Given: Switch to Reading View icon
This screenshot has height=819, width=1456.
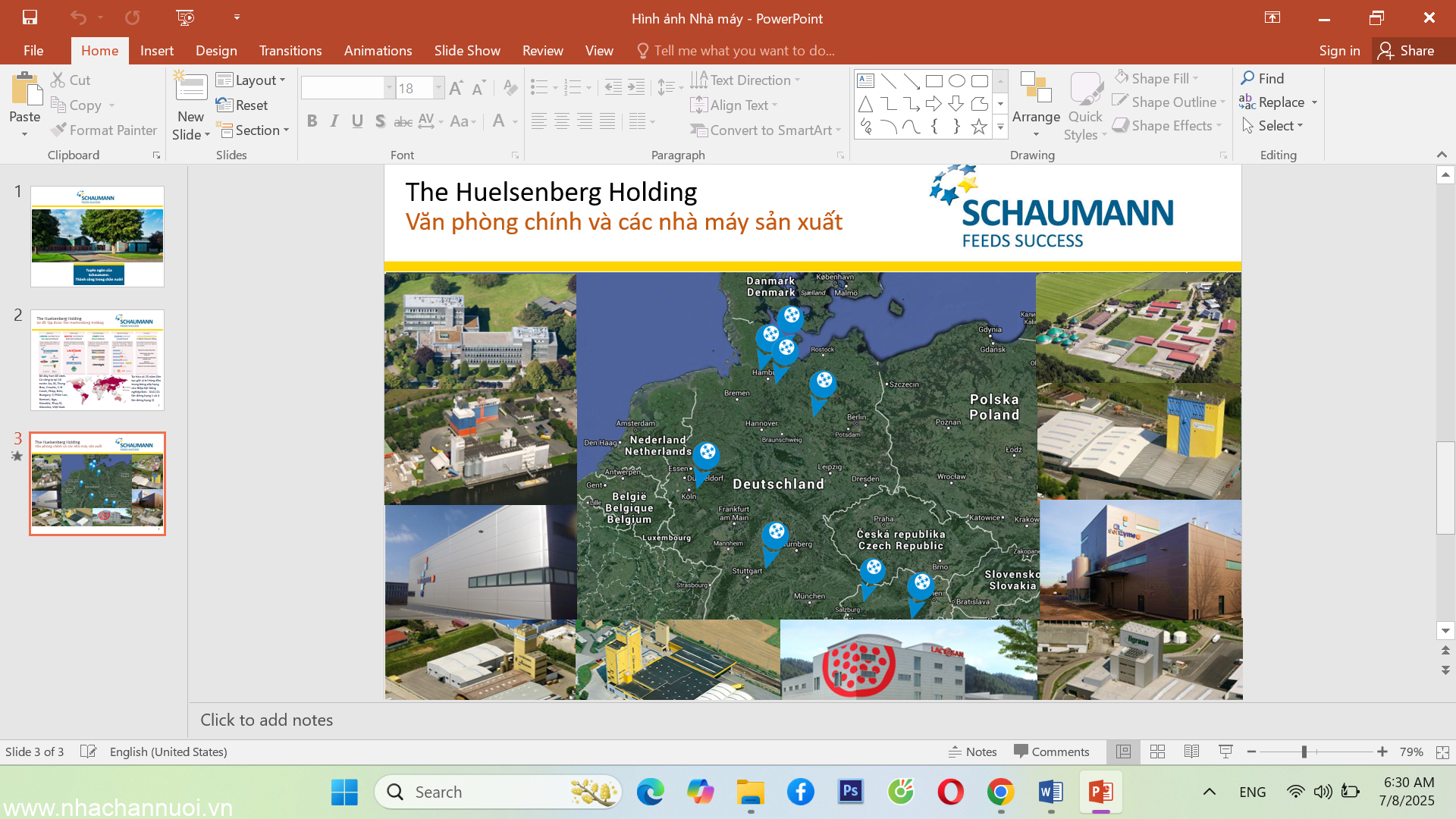Looking at the screenshot, I should point(1191,752).
